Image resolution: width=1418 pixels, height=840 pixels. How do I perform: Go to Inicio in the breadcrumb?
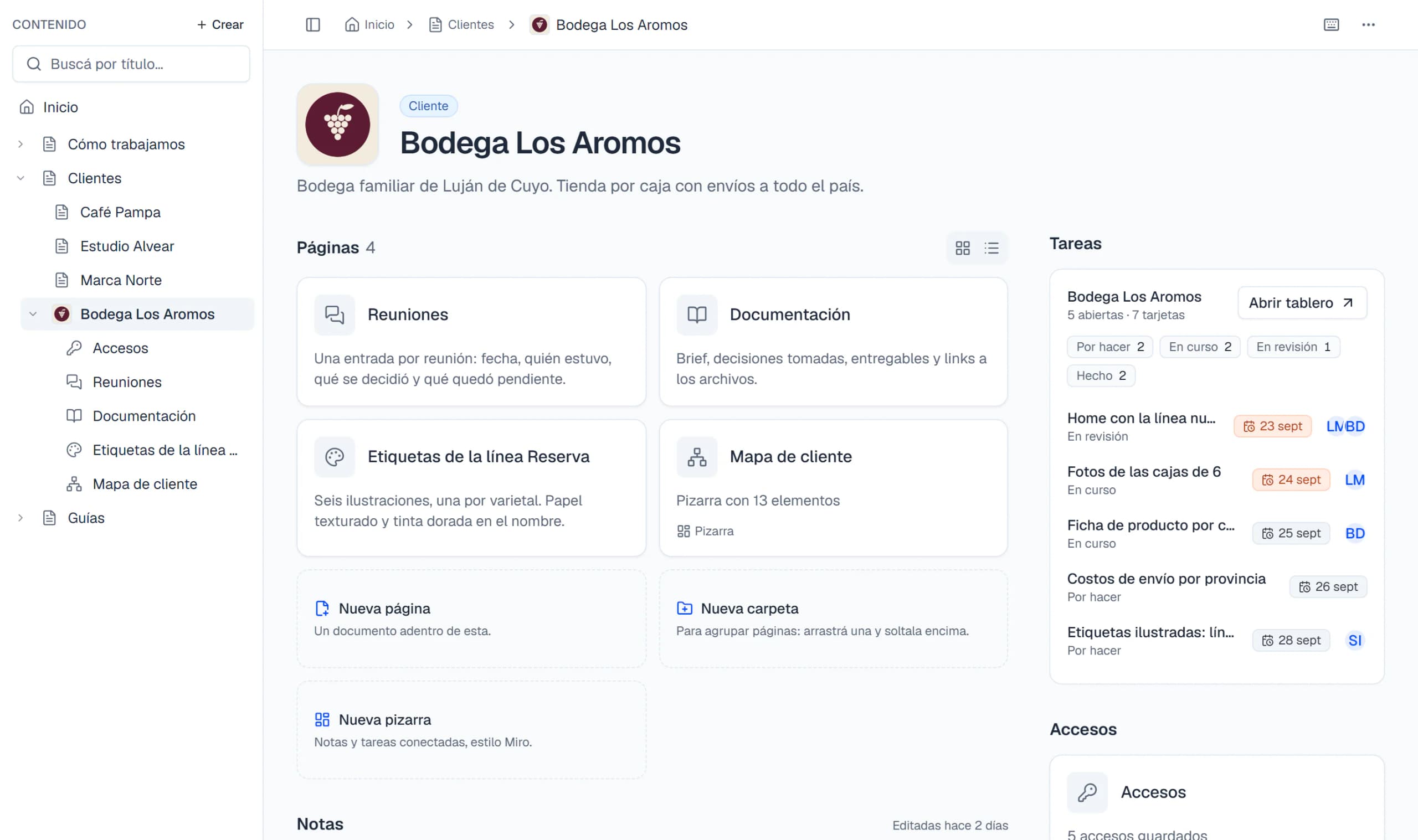coord(369,24)
